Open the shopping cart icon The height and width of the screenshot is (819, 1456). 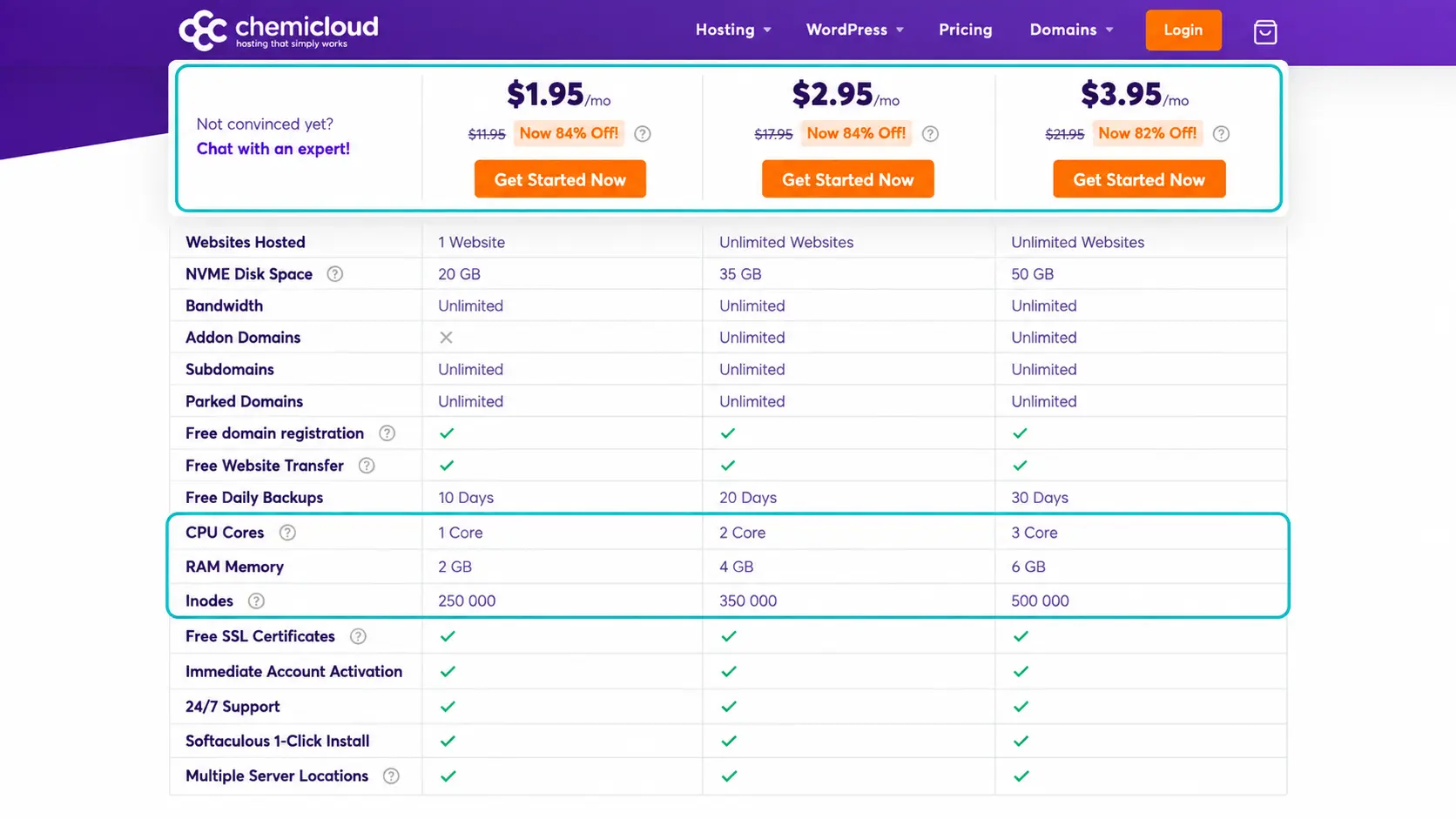(1265, 32)
